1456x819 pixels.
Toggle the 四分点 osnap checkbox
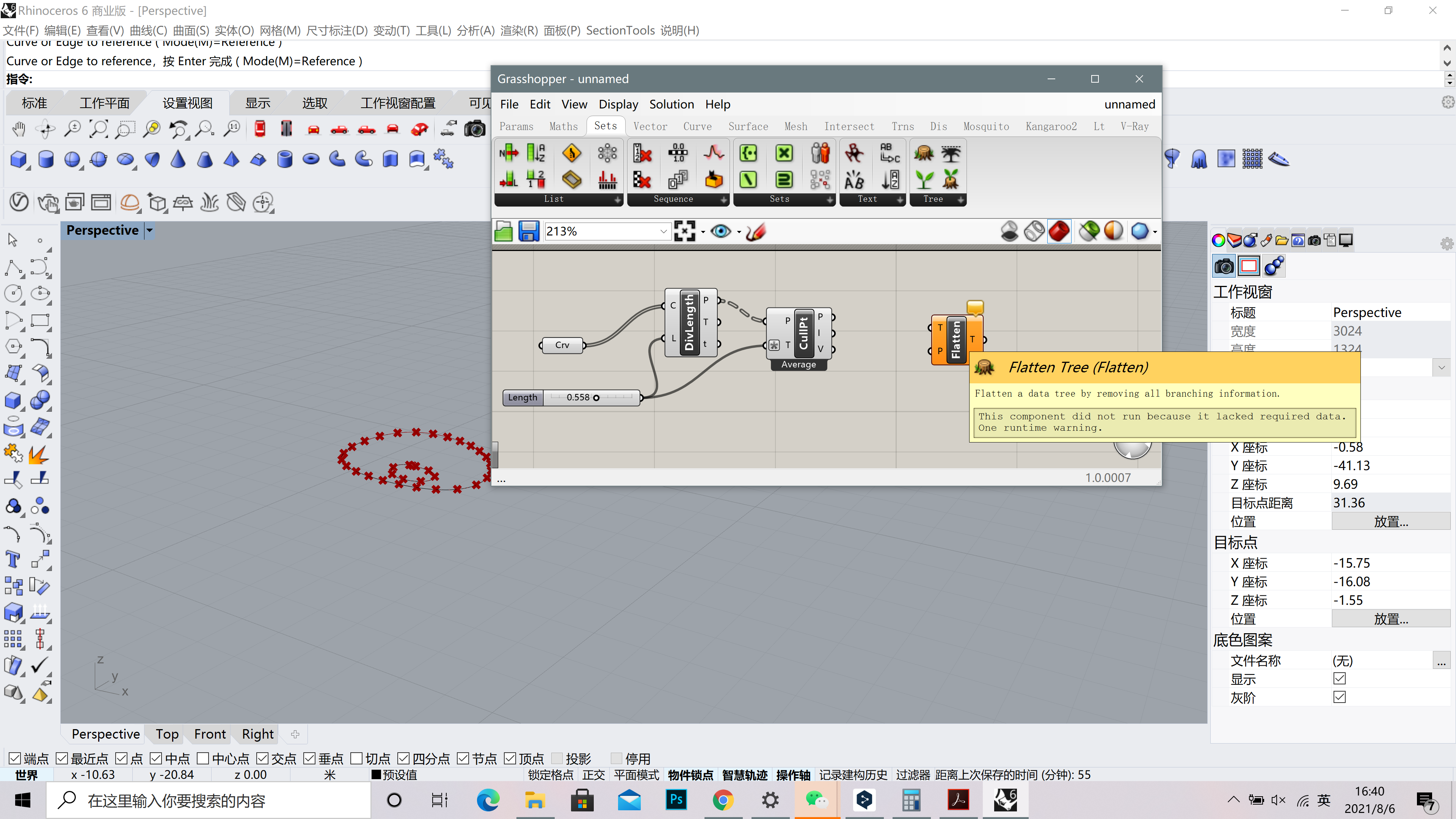(x=403, y=758)
